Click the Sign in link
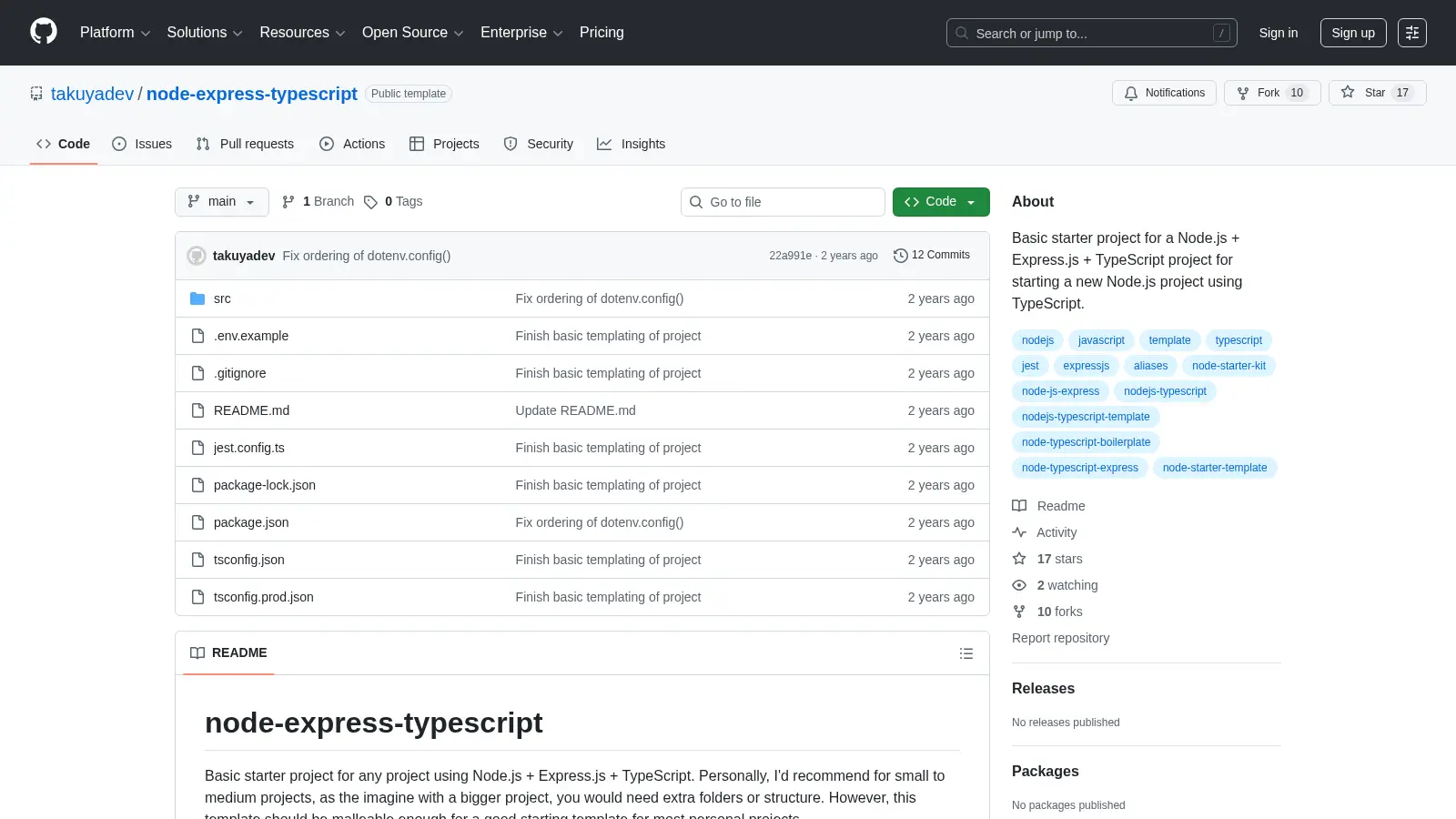1456x819 pixels. pyautogui.click(x=1279, y=33)
